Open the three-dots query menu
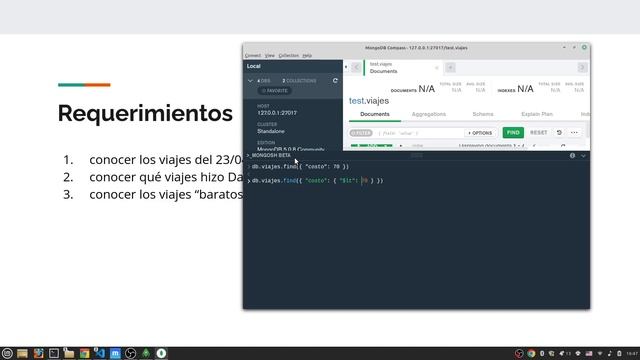 (574, 133)
